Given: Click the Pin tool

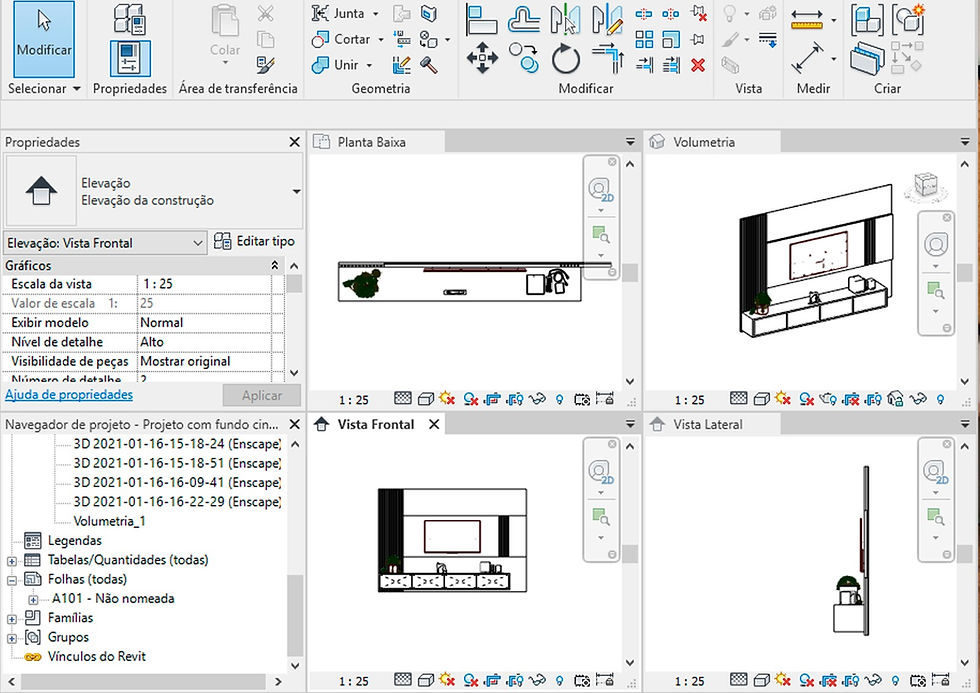Looking at the screenshot, I should click(698, 39).
